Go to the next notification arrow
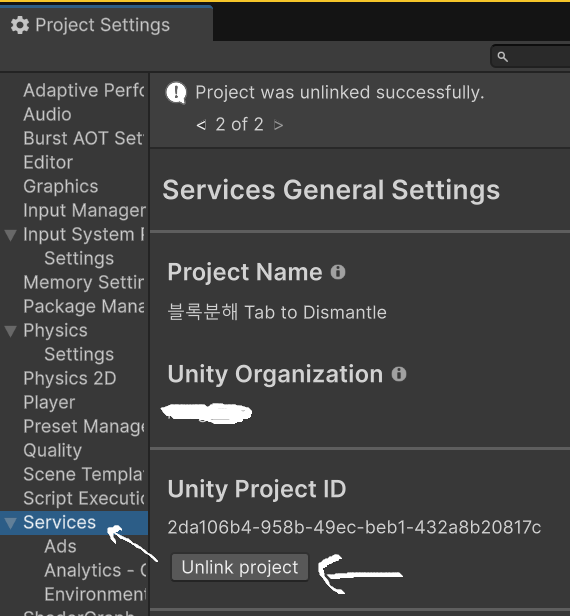Screen dimensions: 570x616 click(279, 125)
